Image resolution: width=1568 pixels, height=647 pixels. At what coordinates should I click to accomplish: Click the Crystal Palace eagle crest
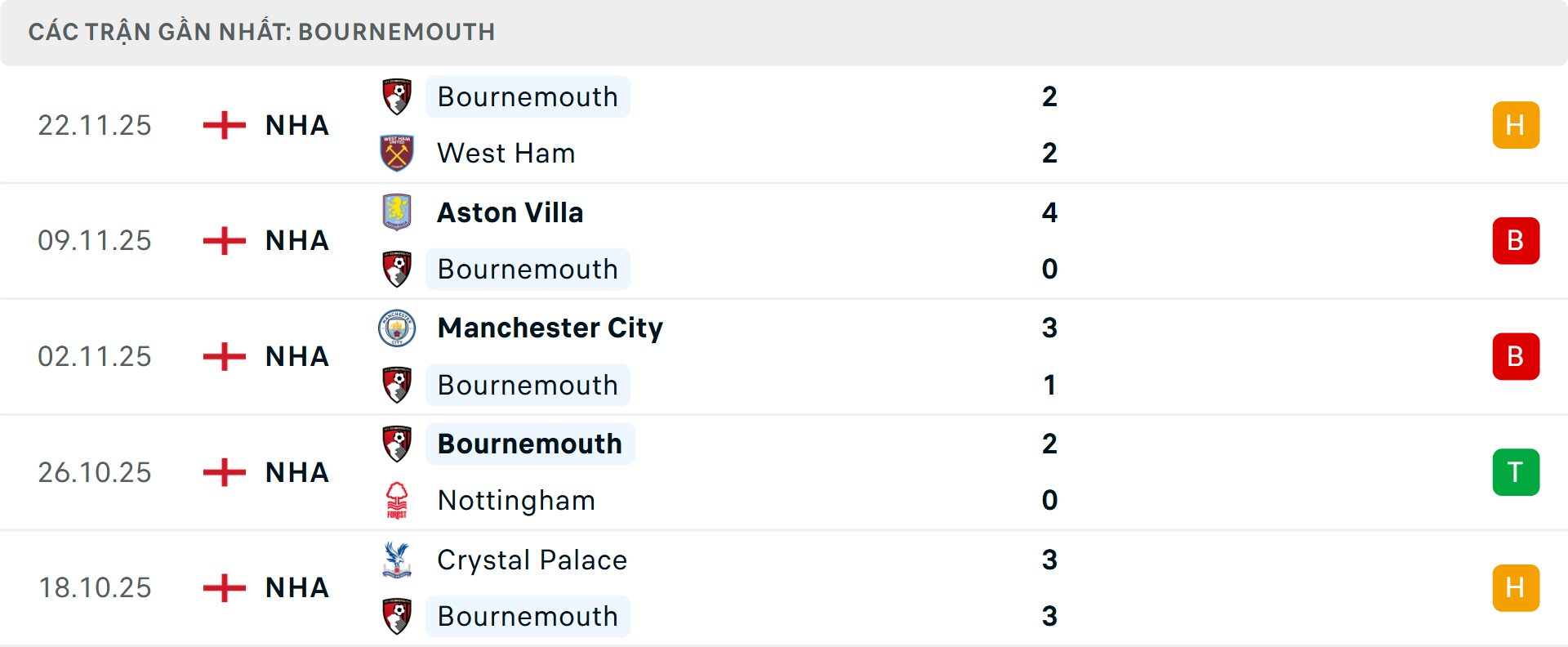pyautogui.click(x=397, y=560)
